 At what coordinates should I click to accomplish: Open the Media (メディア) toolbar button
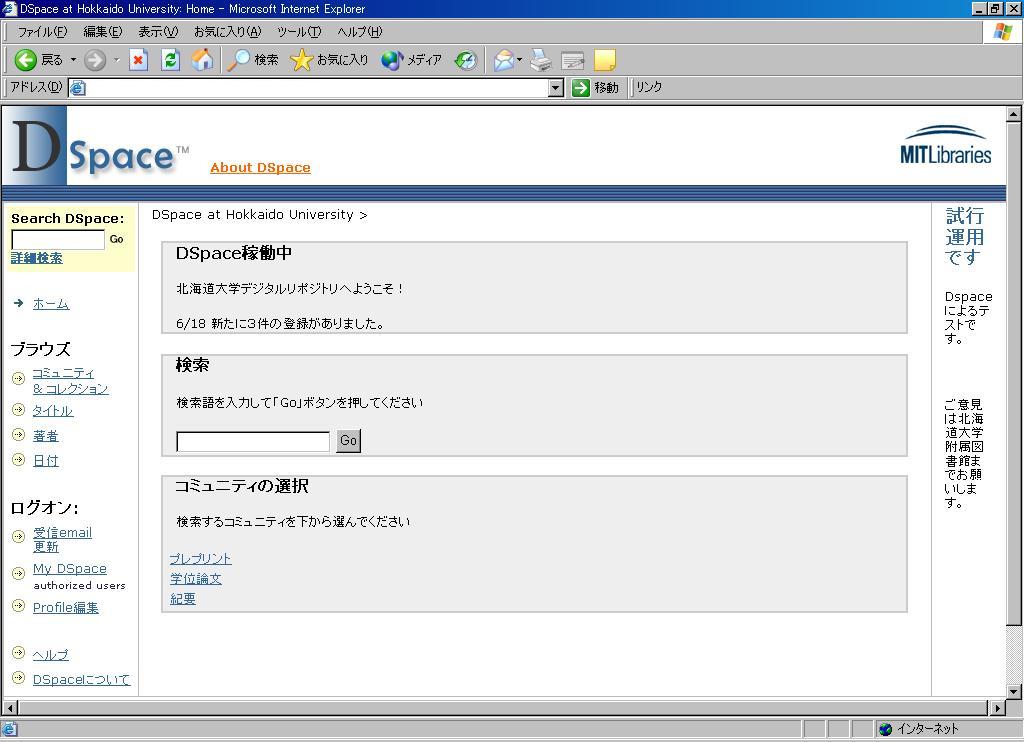click(411, 60)
